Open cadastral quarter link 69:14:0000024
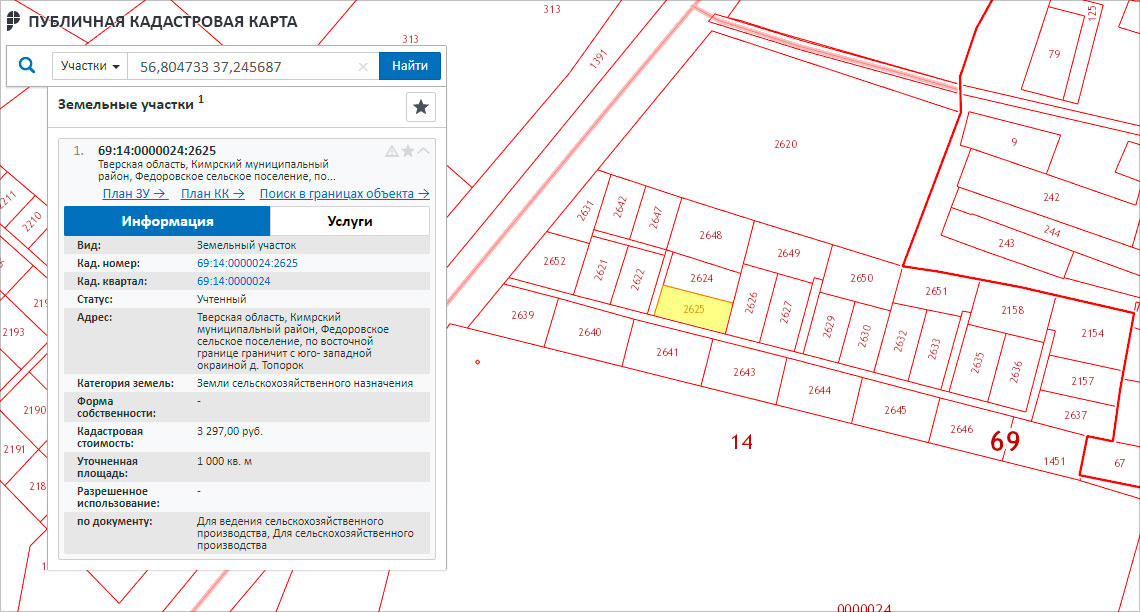Viewport: 1140px width, 612px height. tap(233, 281)
